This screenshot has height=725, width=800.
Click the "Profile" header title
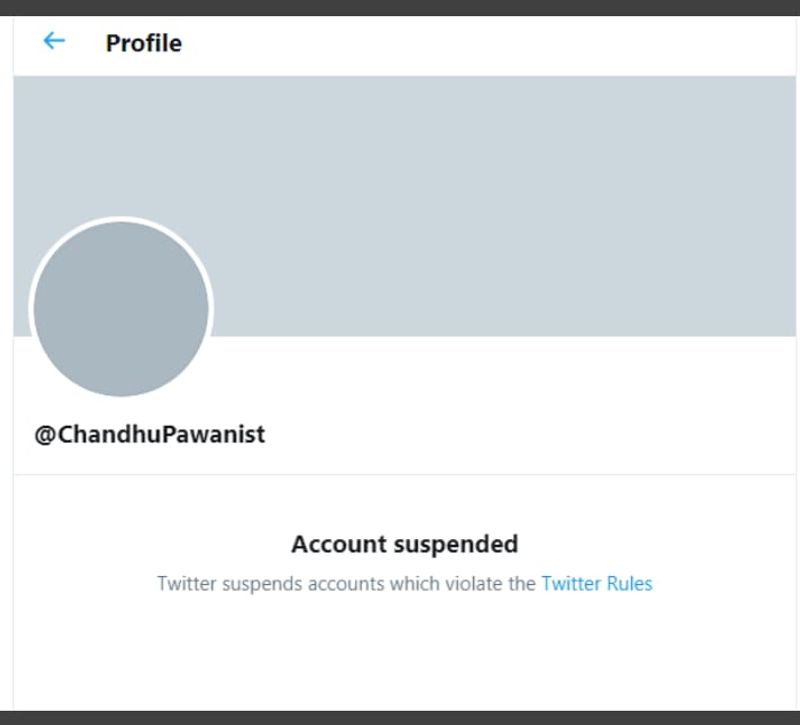pyautogui.click(x=144, y=43)
